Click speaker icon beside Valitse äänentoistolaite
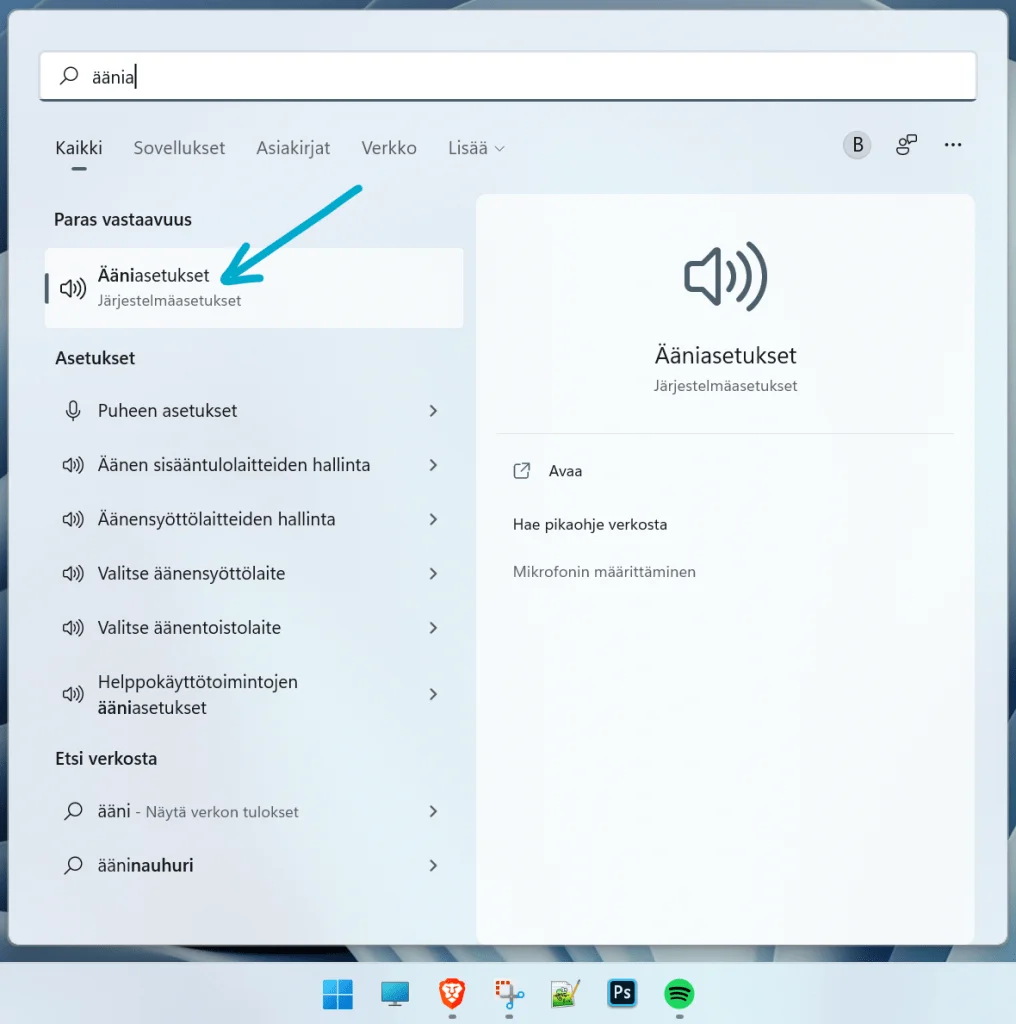1016x1024 pixels. (x=73, y=628)
